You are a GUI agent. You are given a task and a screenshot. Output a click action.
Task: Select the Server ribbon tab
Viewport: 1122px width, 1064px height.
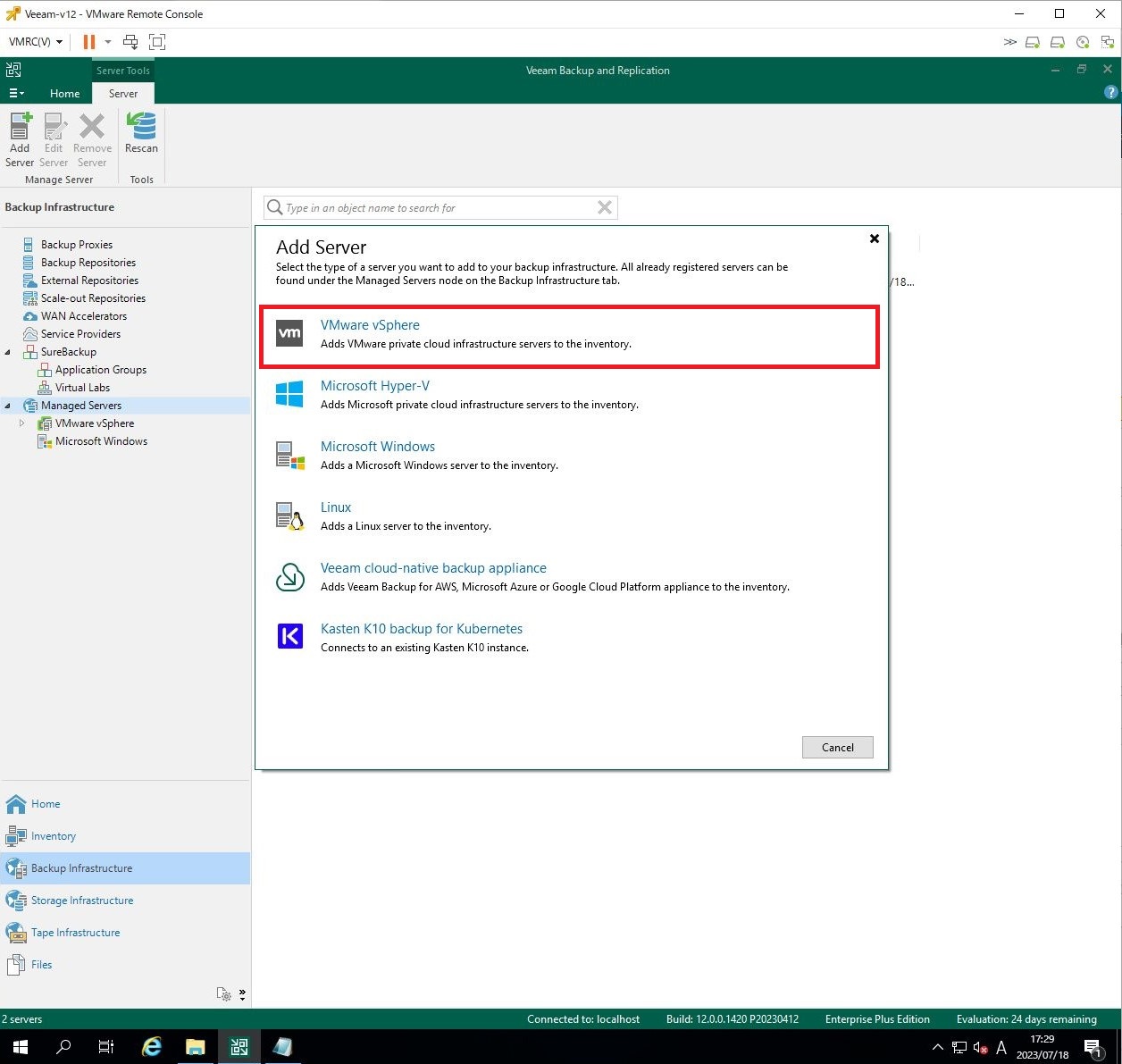123,93
